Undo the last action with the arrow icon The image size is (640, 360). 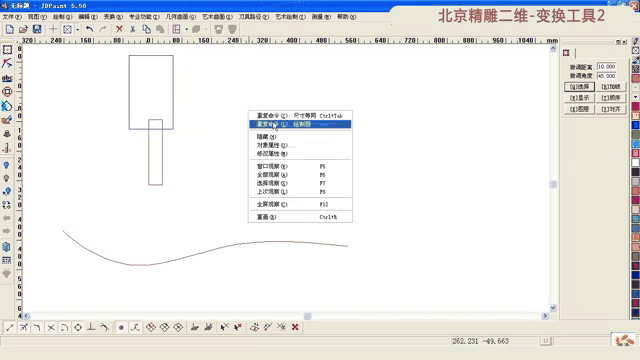coord(89,29)
